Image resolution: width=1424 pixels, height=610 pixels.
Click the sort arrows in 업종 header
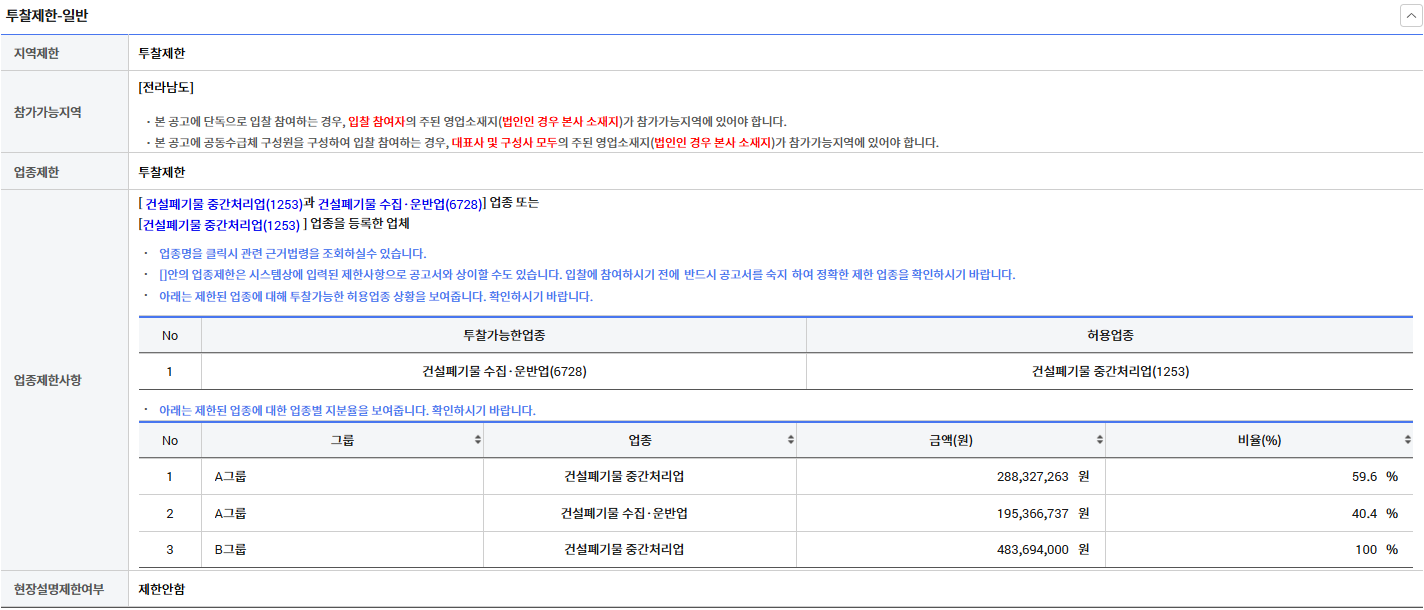791,440
